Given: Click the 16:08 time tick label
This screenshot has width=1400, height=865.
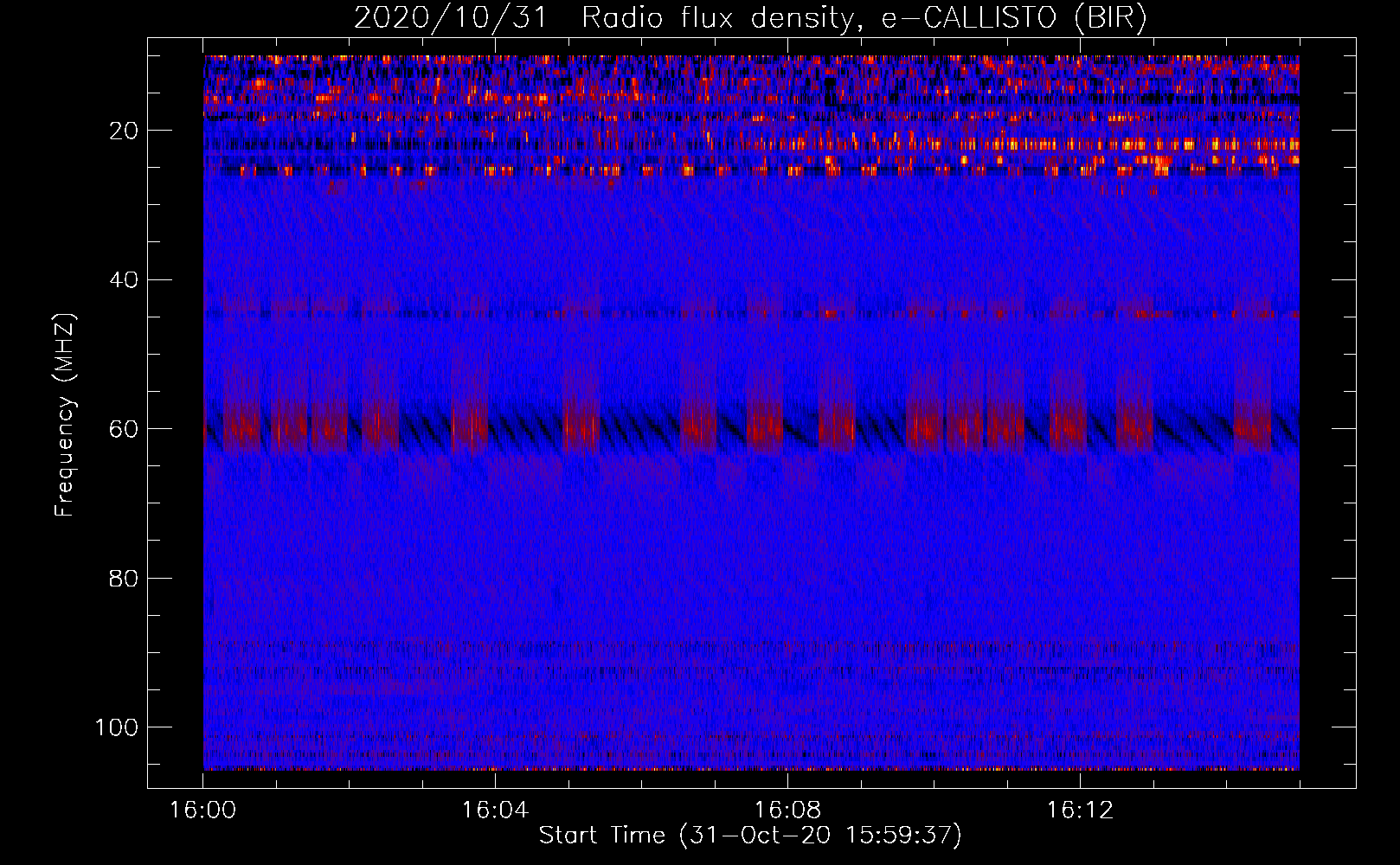Looking at the screenshot, I should click(787, 811).
